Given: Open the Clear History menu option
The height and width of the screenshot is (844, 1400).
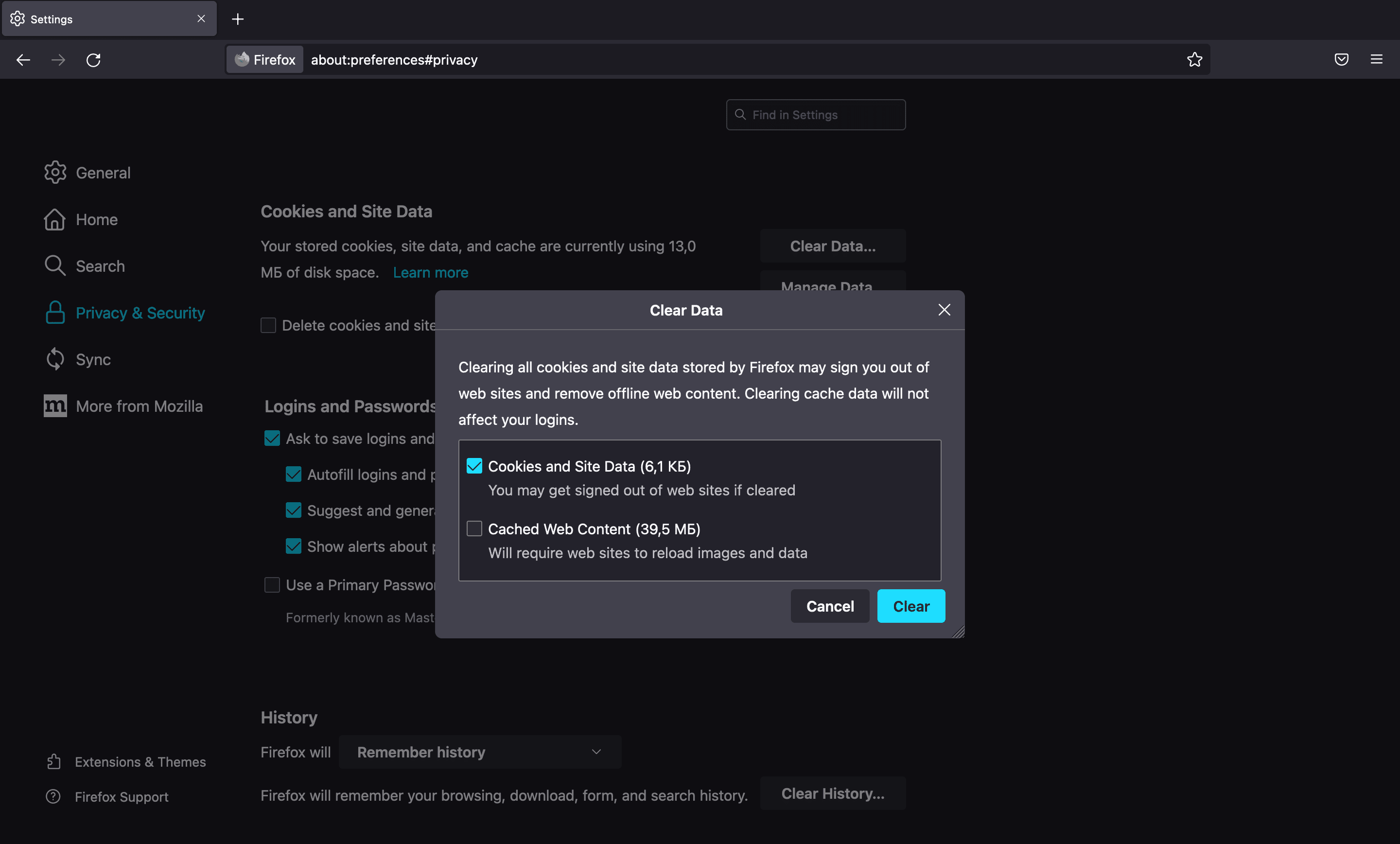Looking at the screenshot, I should (833, 794).
